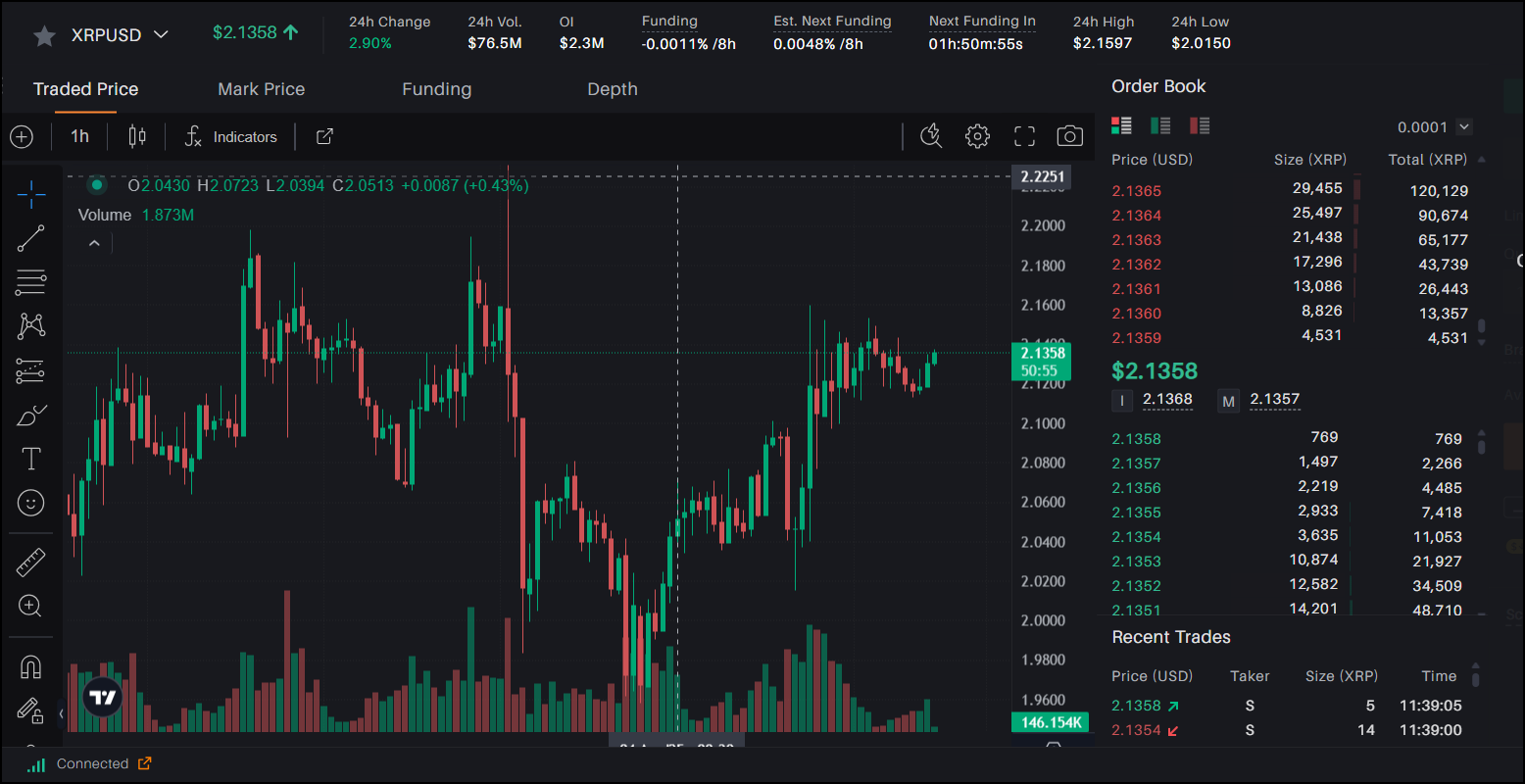1525x784 pixels.
Task: Open the Text annotation tool
Action: click(x=30, y=458)
